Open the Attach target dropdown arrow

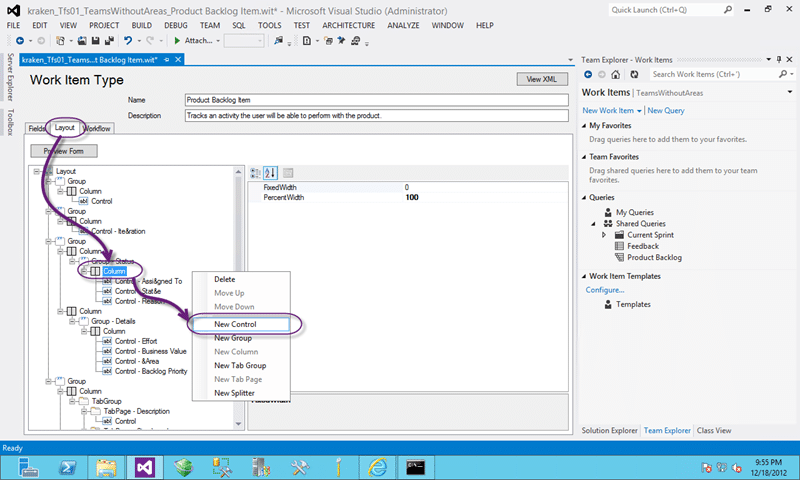pyautogui.click(x=218, y=41)
